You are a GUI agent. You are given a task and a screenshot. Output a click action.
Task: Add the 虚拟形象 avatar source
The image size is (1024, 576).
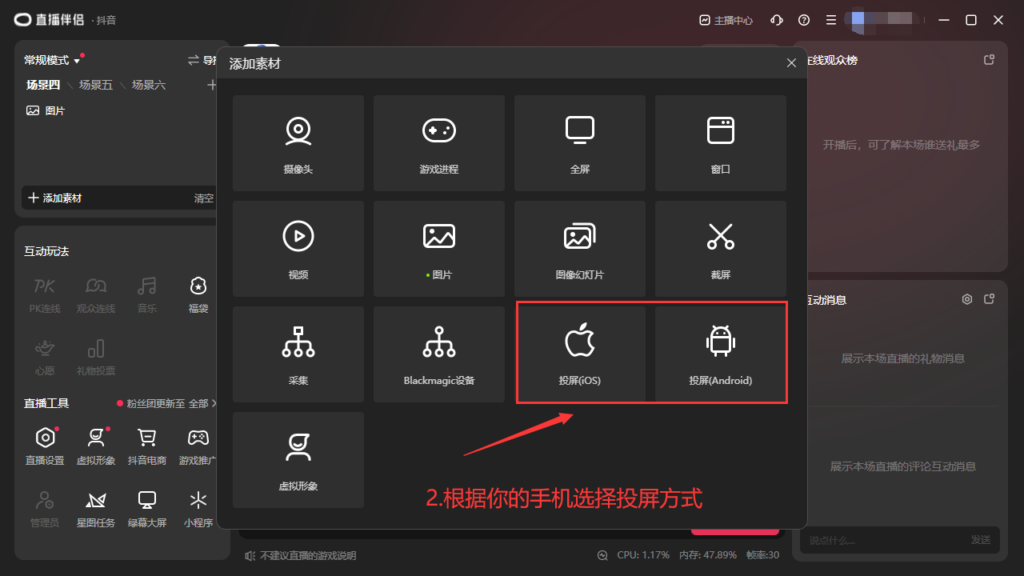298,459
